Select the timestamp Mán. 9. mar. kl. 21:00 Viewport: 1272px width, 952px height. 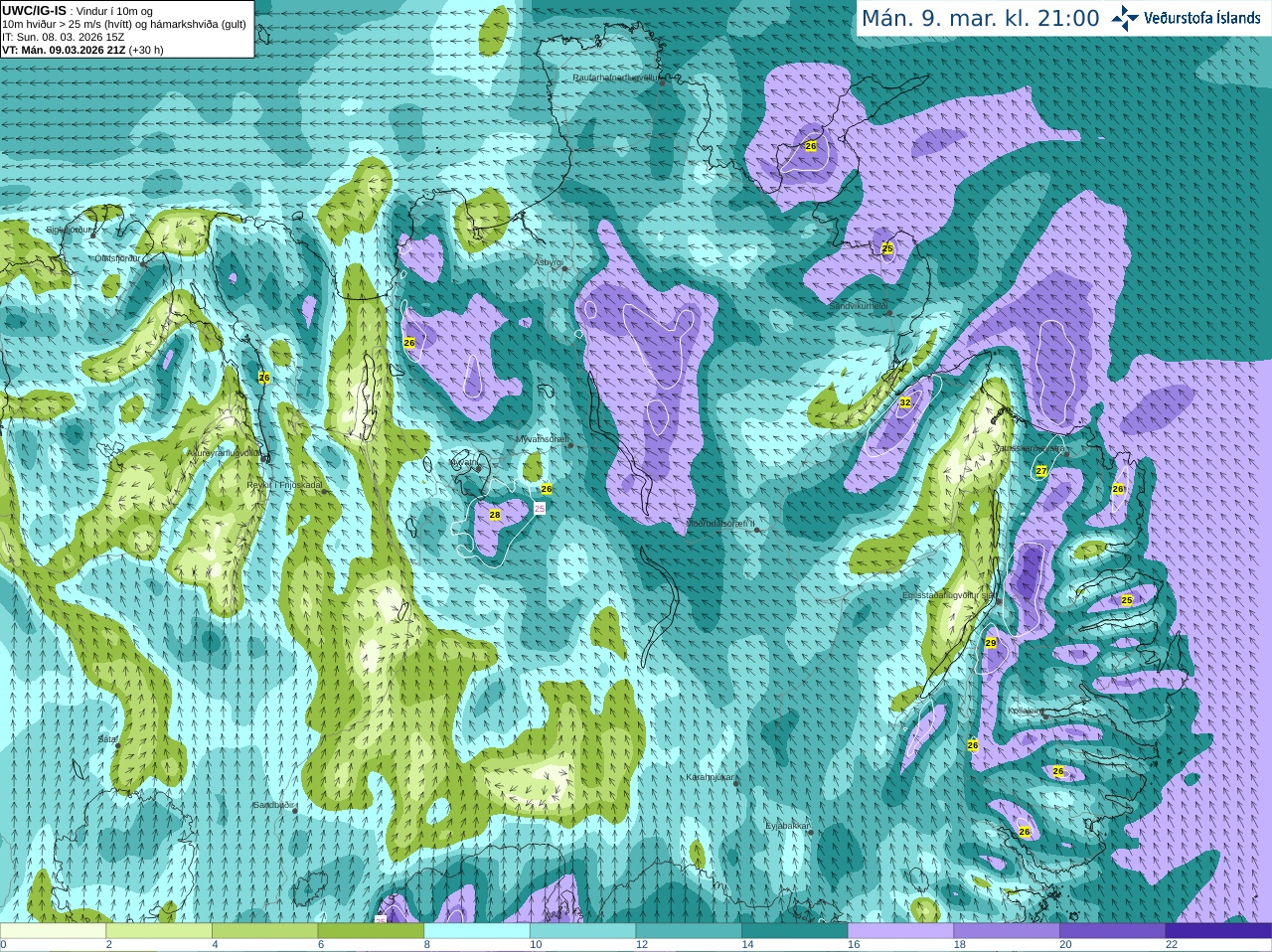[x=980, y=18]
